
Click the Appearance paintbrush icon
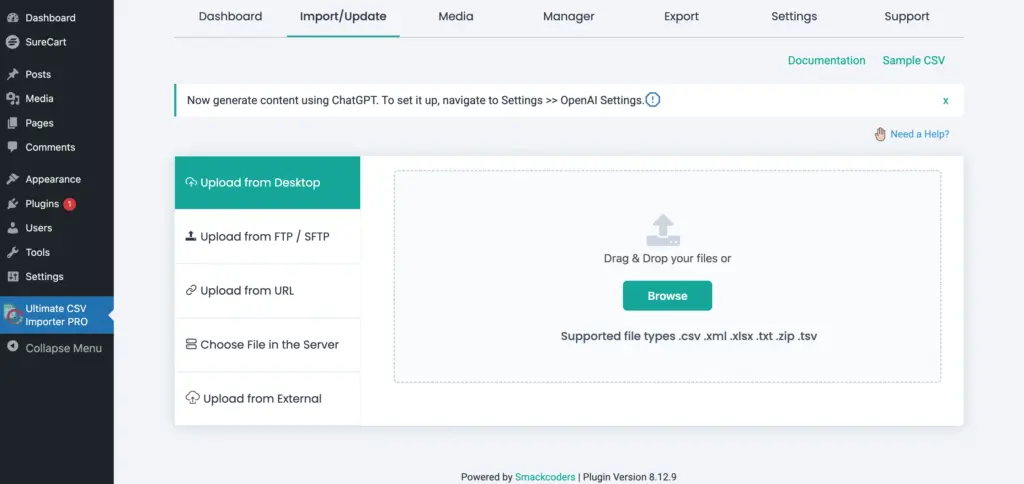(12, 179)
